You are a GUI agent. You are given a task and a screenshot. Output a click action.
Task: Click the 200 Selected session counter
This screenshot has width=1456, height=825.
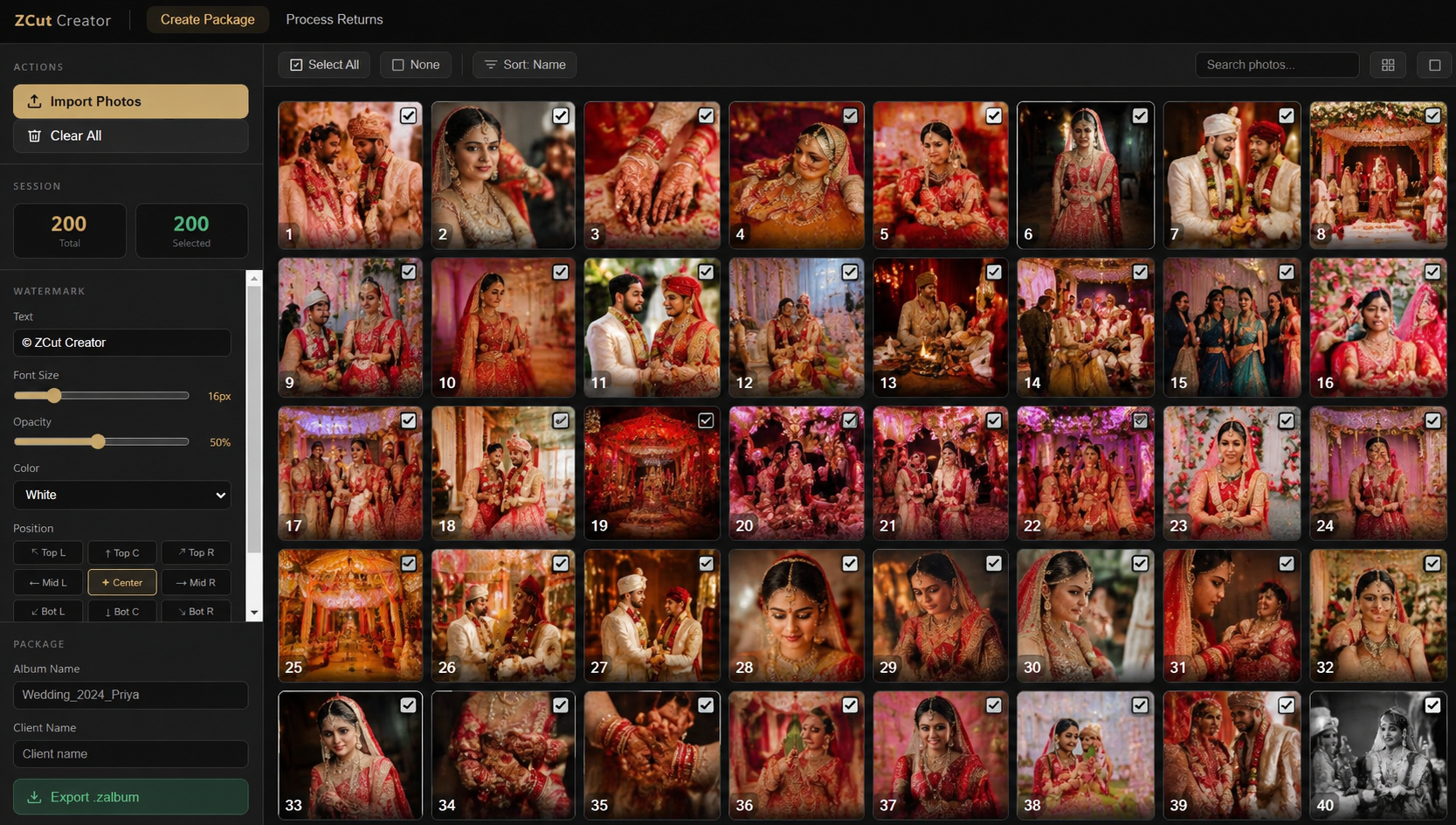click(x=191, y=231)
